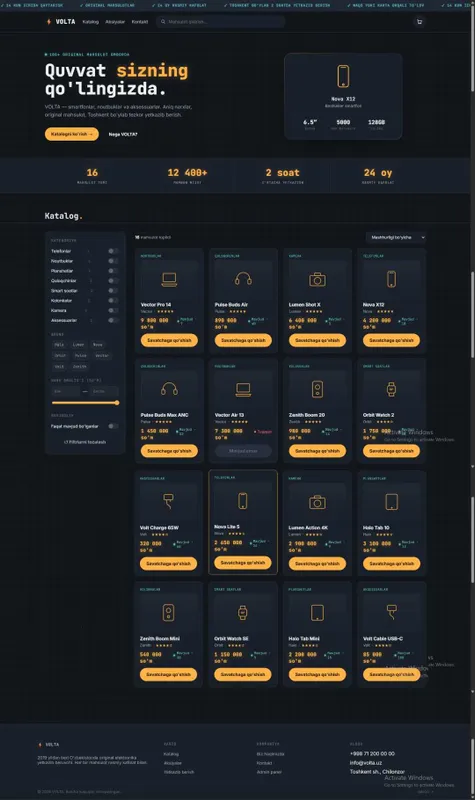This screenshot has width=475, height=800.
Task: Click the product search input field
Action: pyautogui.click(x=221, y=22)
